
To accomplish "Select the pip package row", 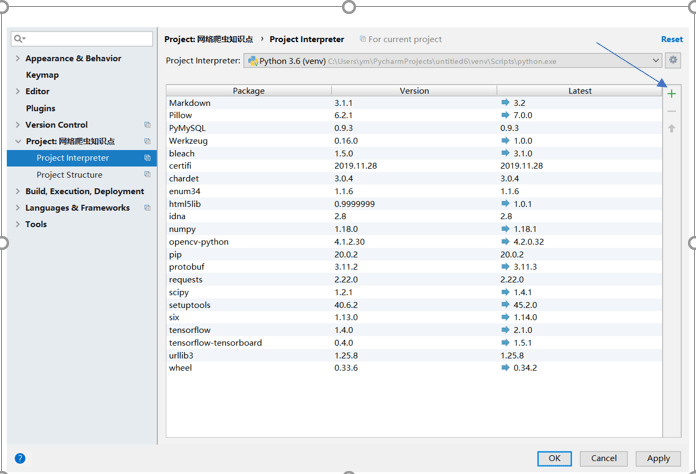I will [414, 254].
